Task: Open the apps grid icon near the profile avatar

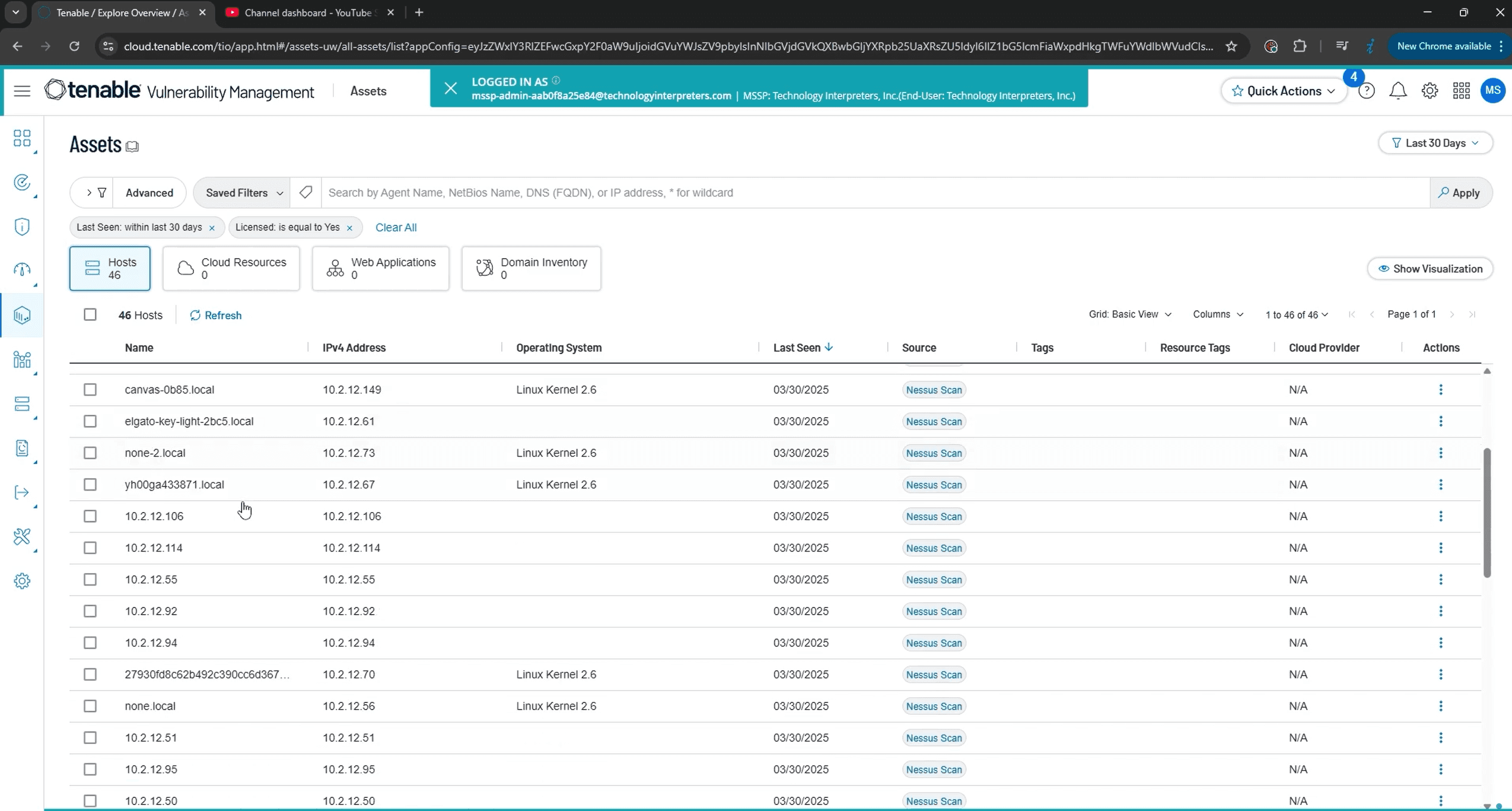Action: pyautogui.click(x=1461, y=90)
